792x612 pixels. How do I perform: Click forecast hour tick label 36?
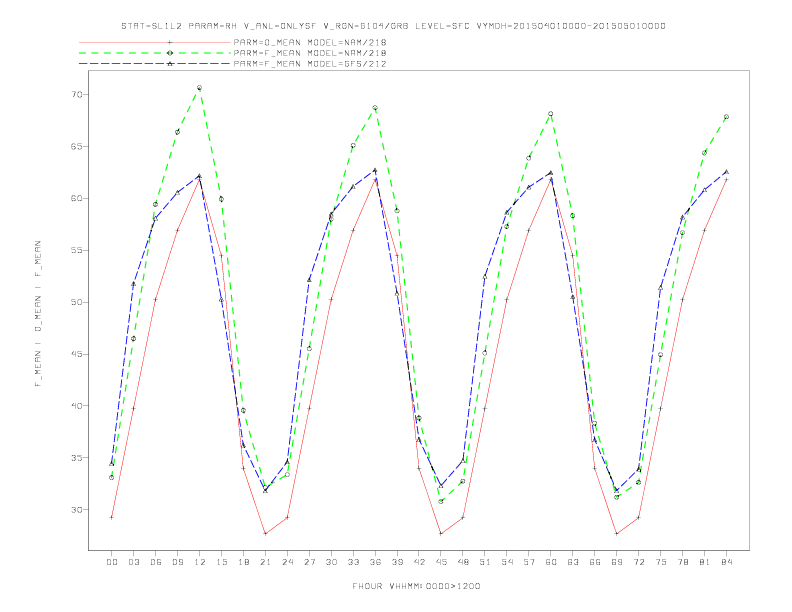click(x=375, y=562)
